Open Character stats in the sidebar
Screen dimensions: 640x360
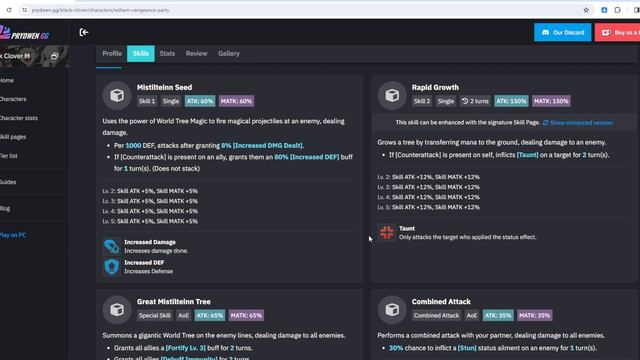pos(19,118)
